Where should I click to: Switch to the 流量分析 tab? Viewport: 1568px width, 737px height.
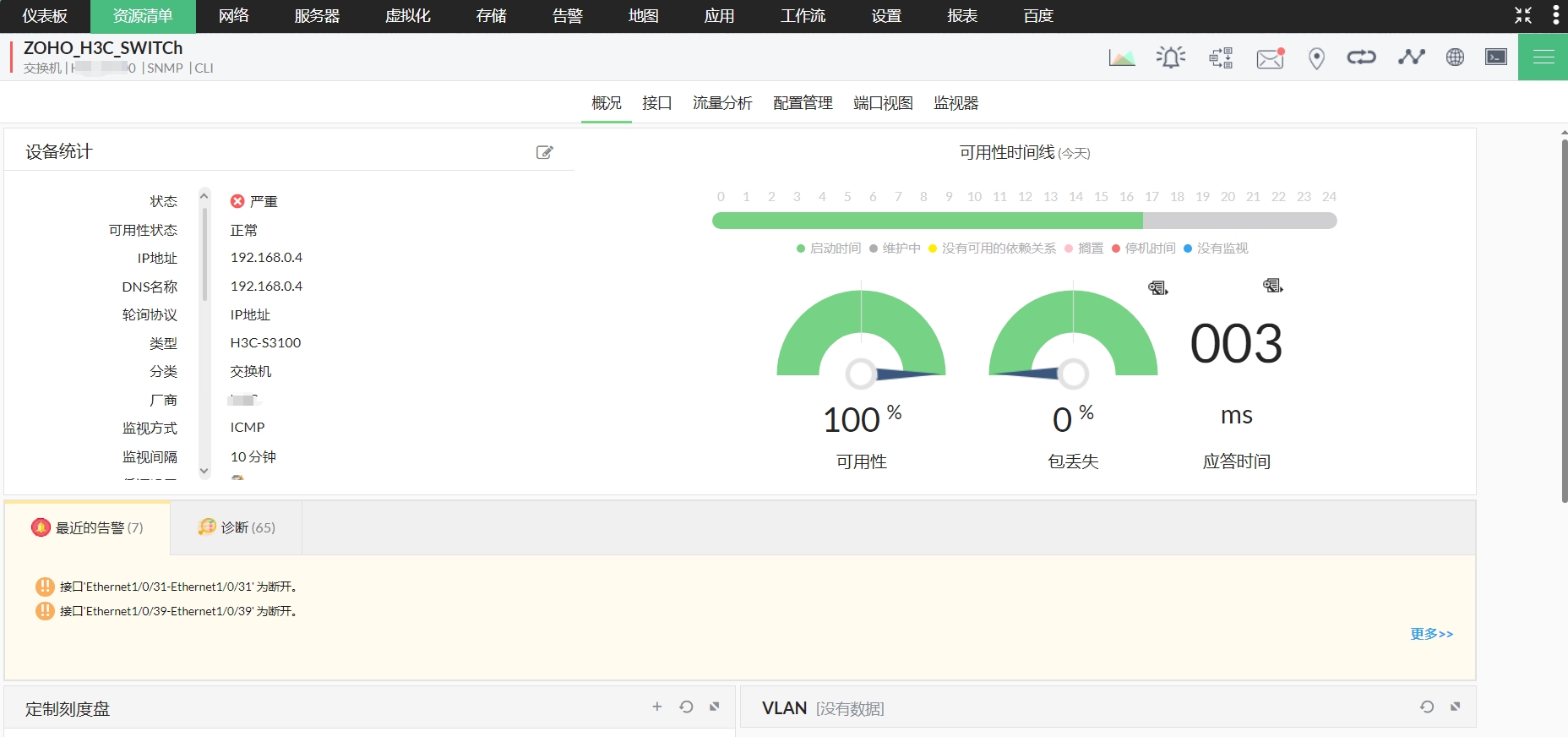tap(722, 103)
